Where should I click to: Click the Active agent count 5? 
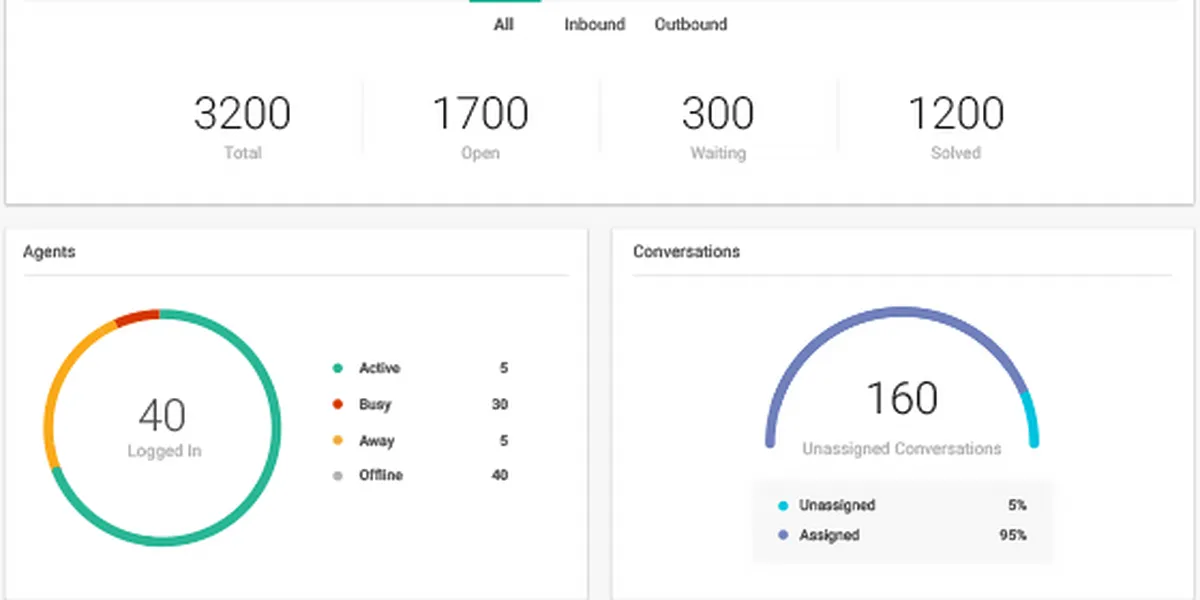[x=504, y=369]
